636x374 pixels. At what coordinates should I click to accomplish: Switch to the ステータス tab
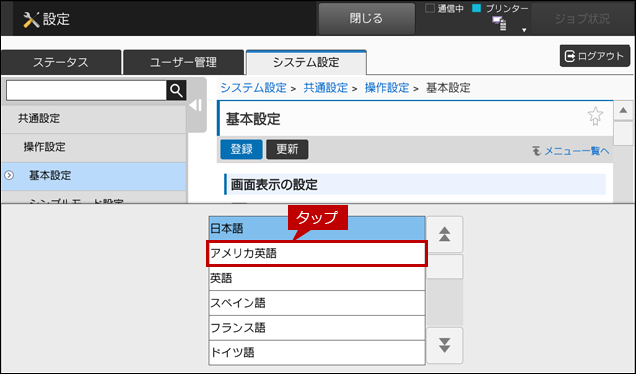point(61,62)
